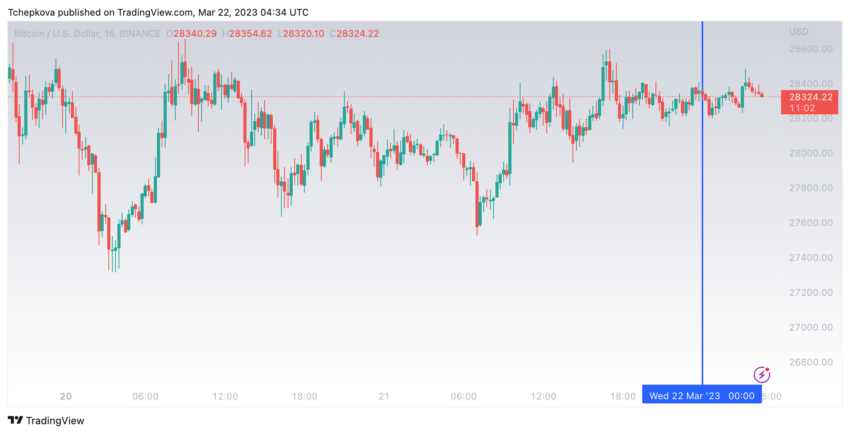Select the 21 date label on time axis
Viewport: 850px width, 434px height.
[384, 397]
